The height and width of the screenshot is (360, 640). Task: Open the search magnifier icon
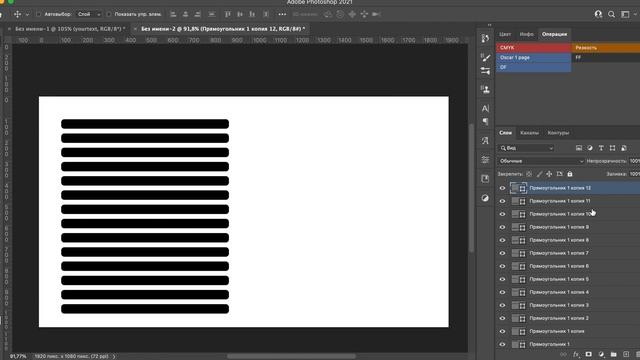(611, 14)
